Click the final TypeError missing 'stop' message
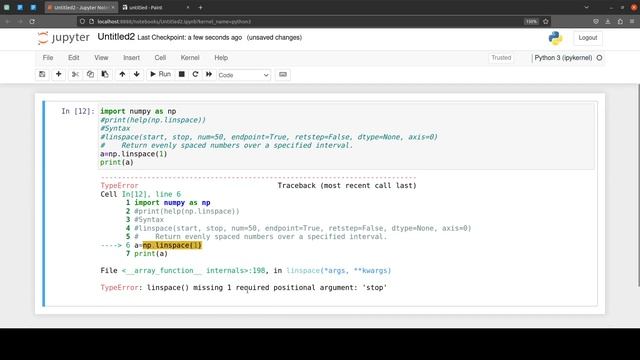This screenshot has width=640, height=360. [244, 287]
